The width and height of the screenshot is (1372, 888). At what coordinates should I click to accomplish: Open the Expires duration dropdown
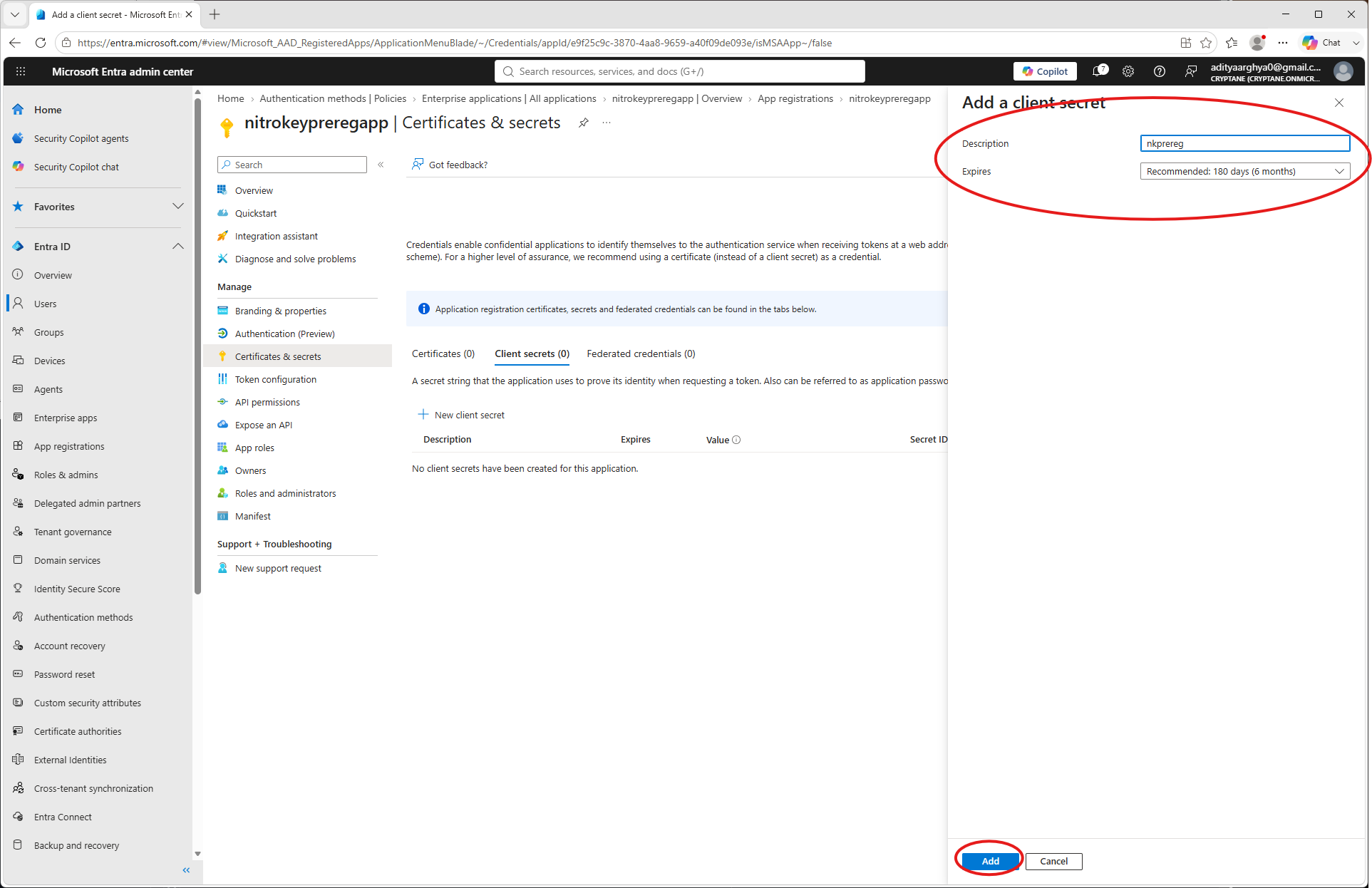(x=1244, y=171)
